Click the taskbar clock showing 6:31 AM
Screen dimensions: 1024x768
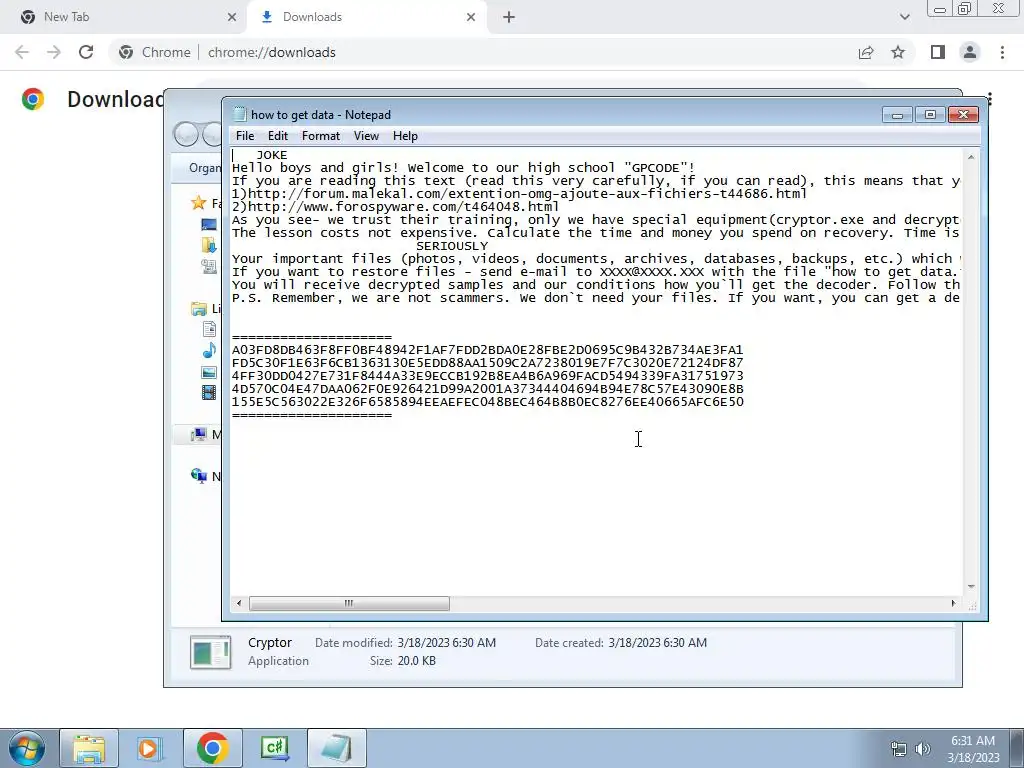pyautogui.click(x=973, y=748)
